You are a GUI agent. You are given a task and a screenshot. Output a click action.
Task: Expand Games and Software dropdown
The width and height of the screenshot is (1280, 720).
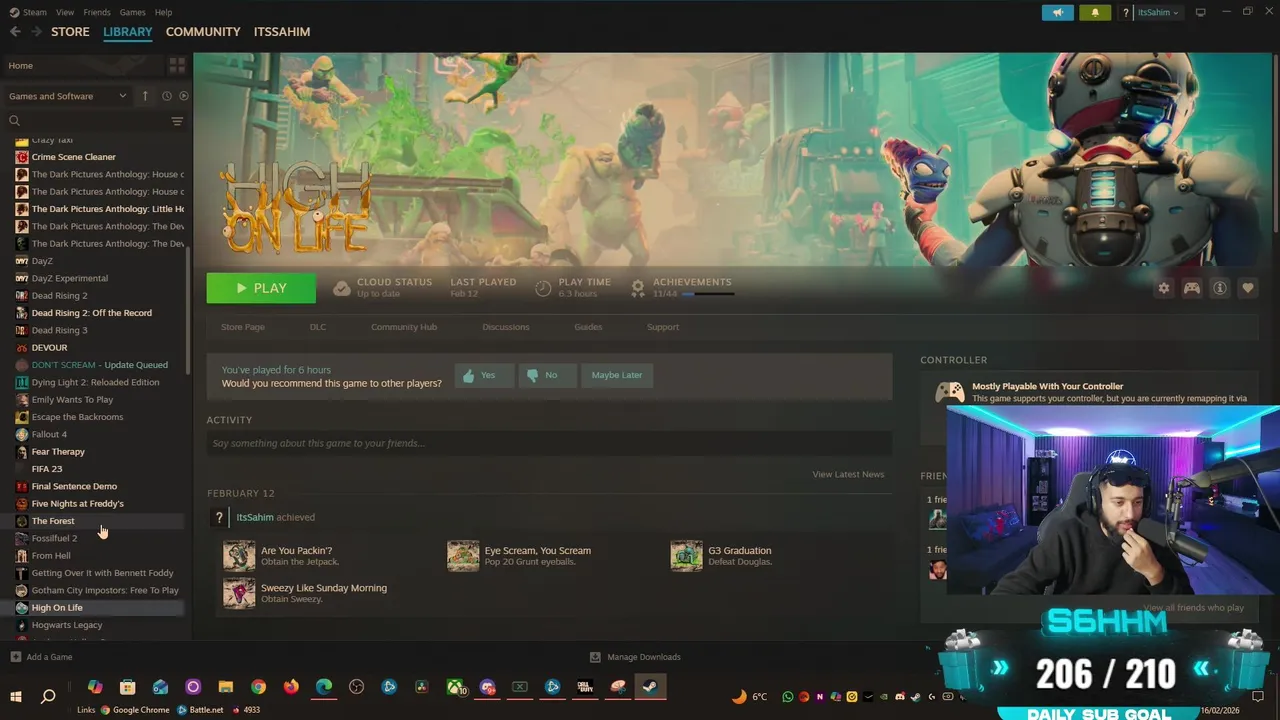pyautogui.click(x=68, y=96)
